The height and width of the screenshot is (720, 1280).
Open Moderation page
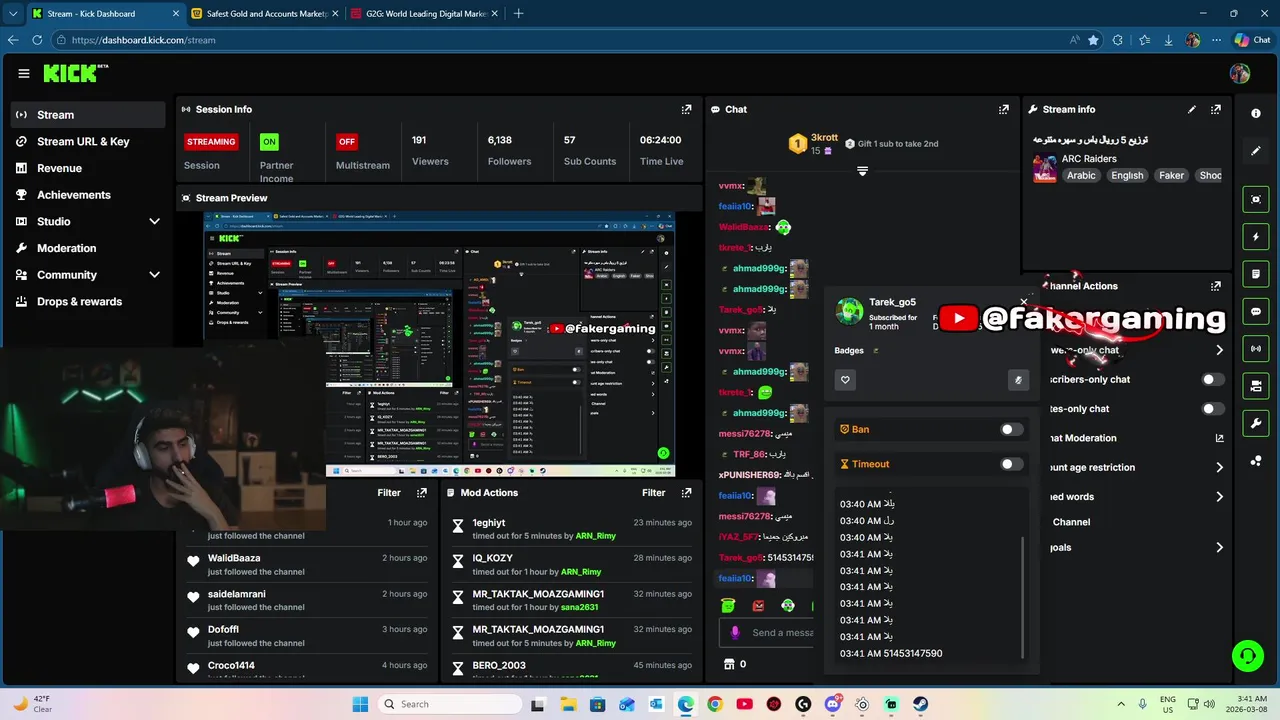point(88,248)
